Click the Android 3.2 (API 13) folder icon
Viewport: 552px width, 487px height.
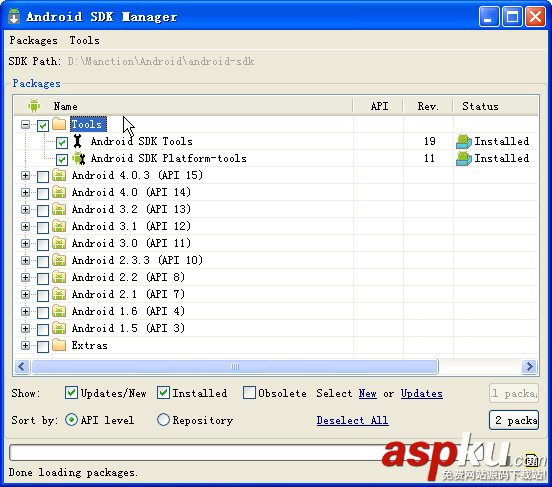click(59, 209)
